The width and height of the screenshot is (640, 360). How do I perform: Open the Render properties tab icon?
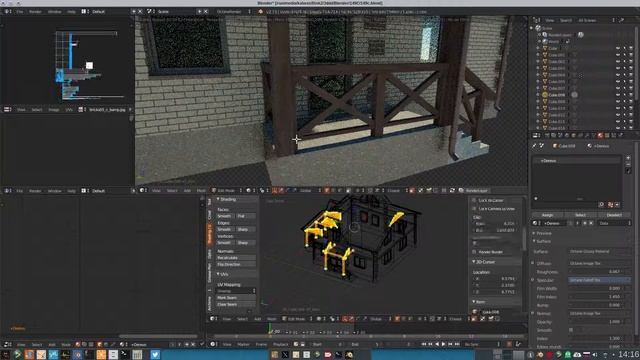click(547, 135)
